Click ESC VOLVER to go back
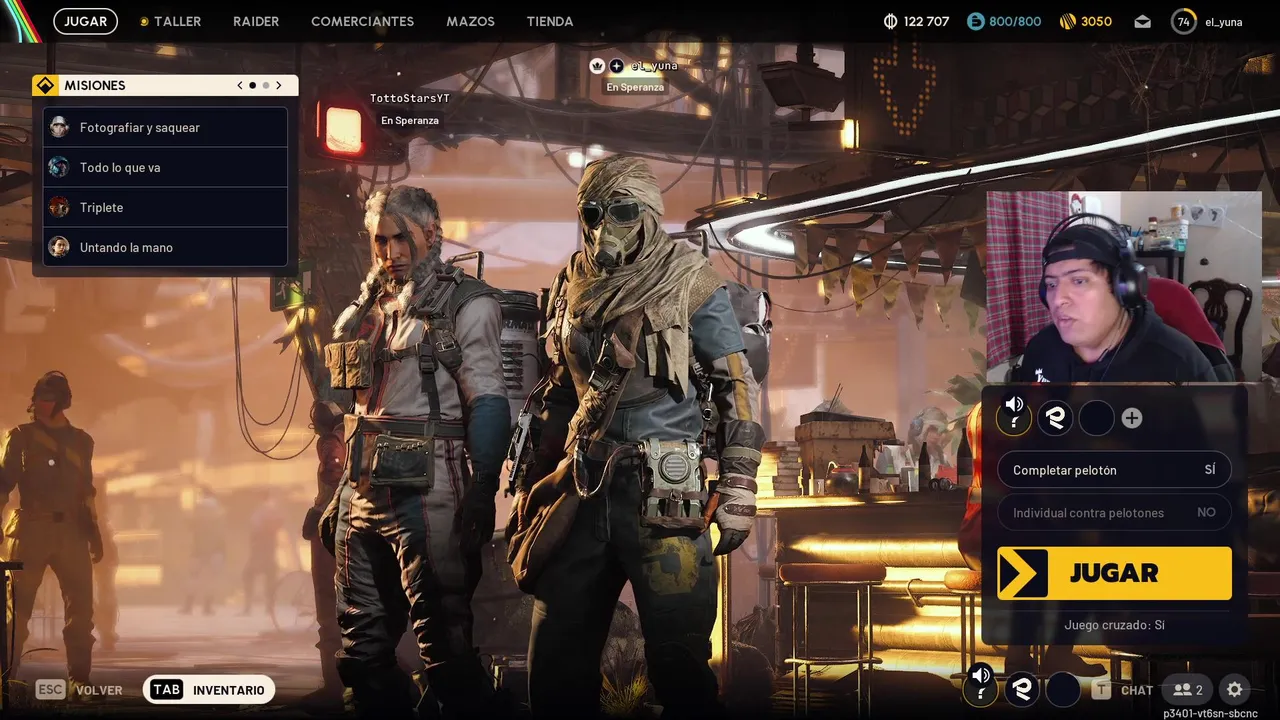Viewport: 1280px width, 720px height. (79, 690)
